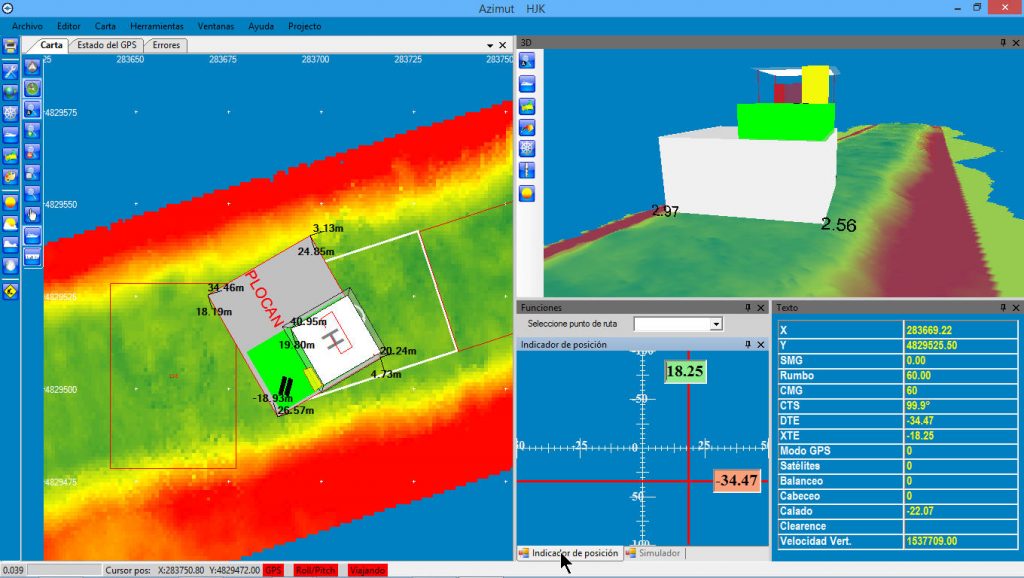Click the green 18.25 value box
Image resolution: width=1024 pixels, height=578 pixels.
[685, 371]
